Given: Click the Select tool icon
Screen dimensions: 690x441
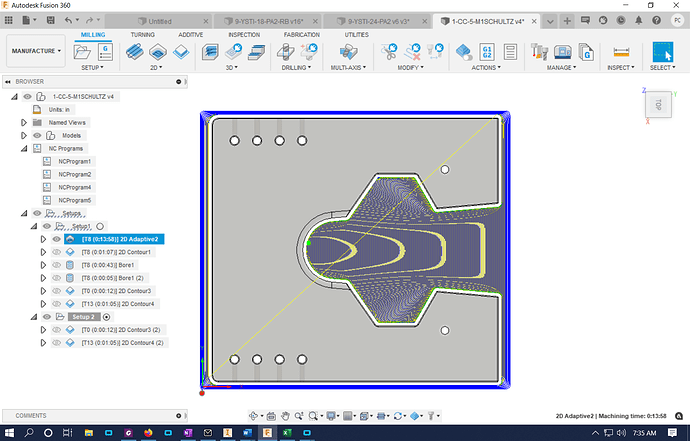Looking at the screenshot, I should click(x=663, y=51).
